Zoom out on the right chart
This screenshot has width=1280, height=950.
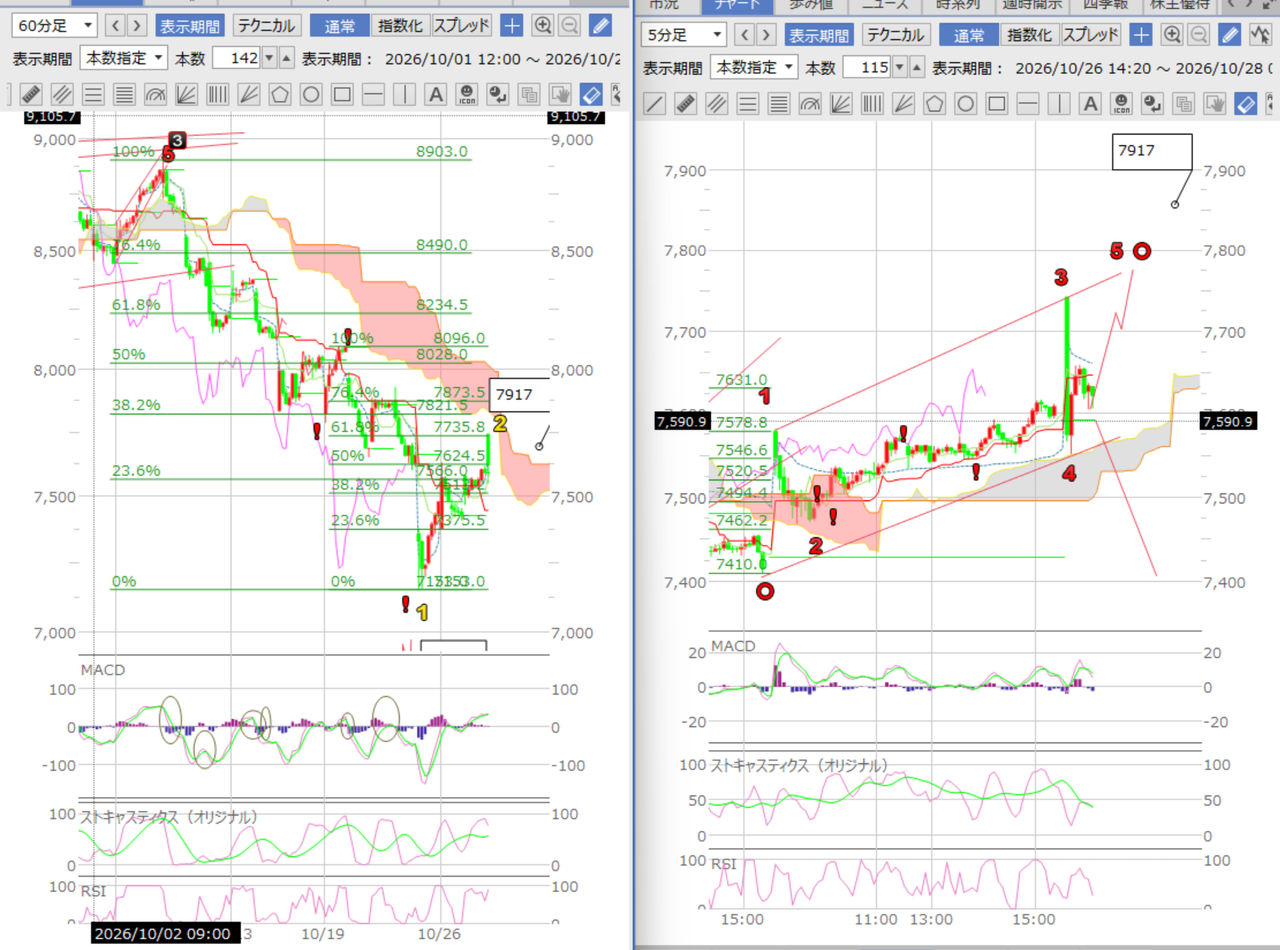click(x=1199, y=35)
